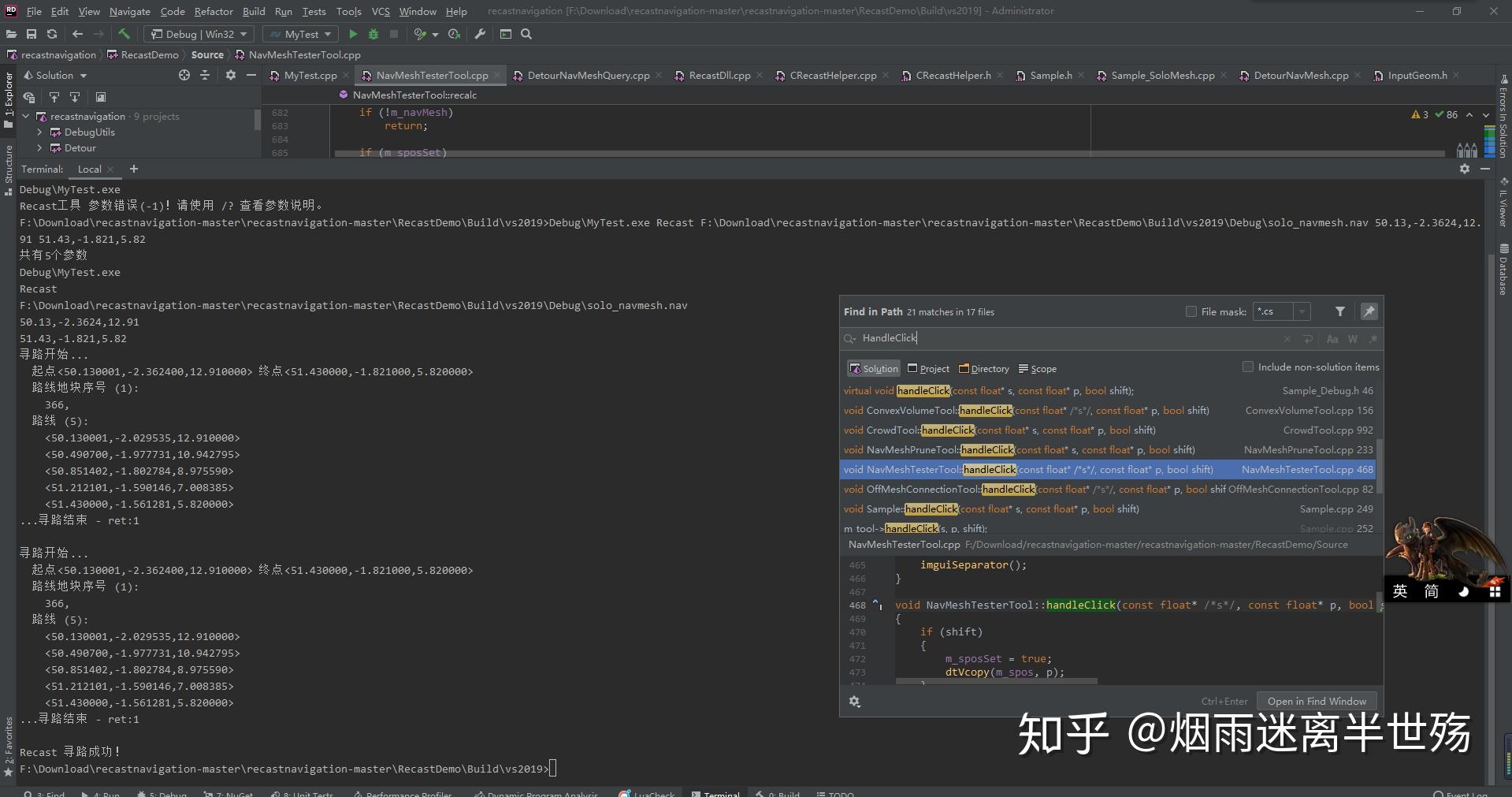Click the Search Everywhere magnifier icon
The image size is (1512, 797).
(526, 34)
